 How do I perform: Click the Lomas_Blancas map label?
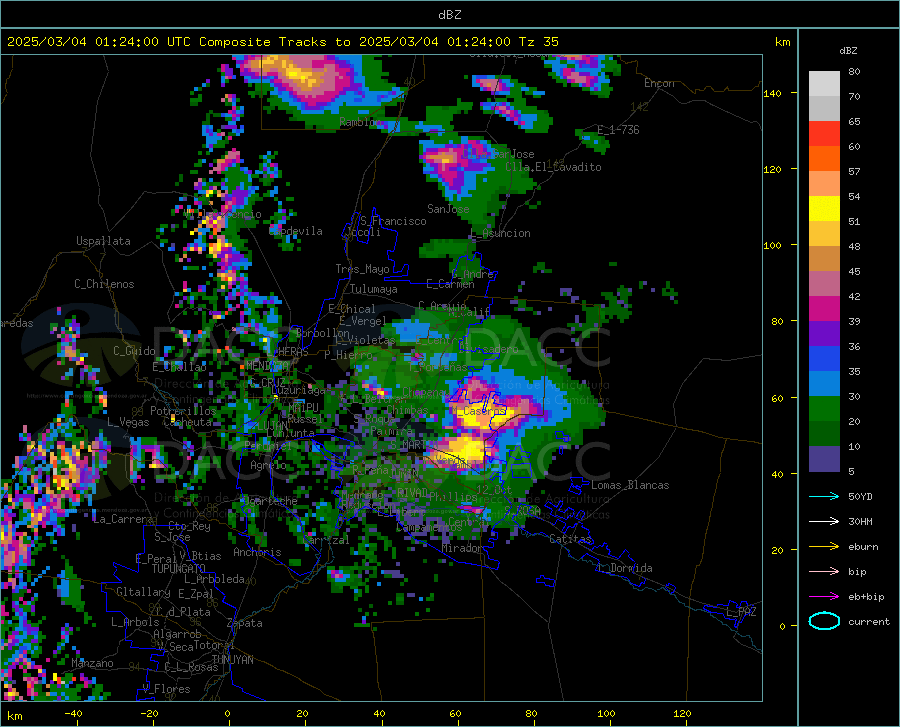click(x=630, y=485)
